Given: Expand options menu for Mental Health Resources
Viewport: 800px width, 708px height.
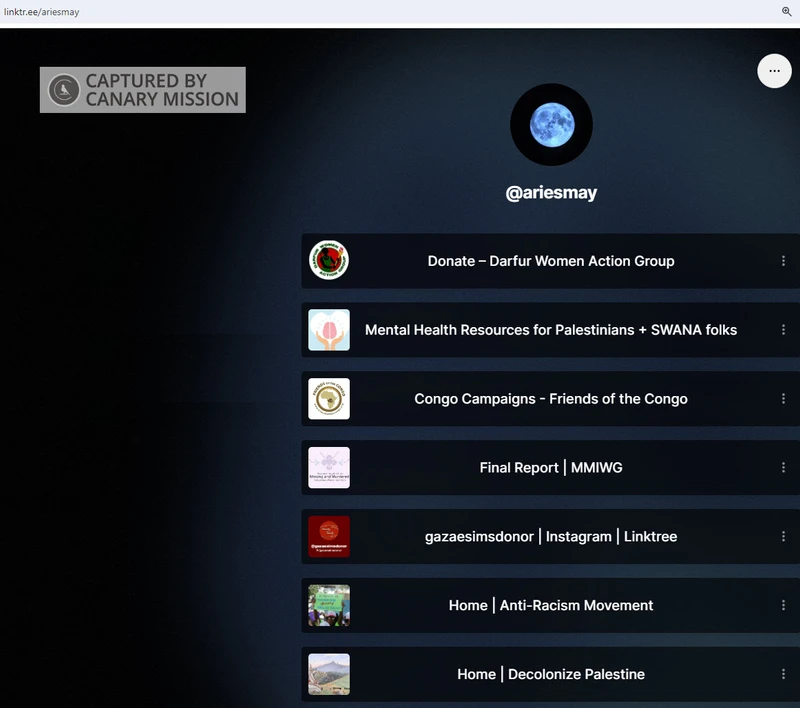Looking at the screenshot, I should (783, 330).
